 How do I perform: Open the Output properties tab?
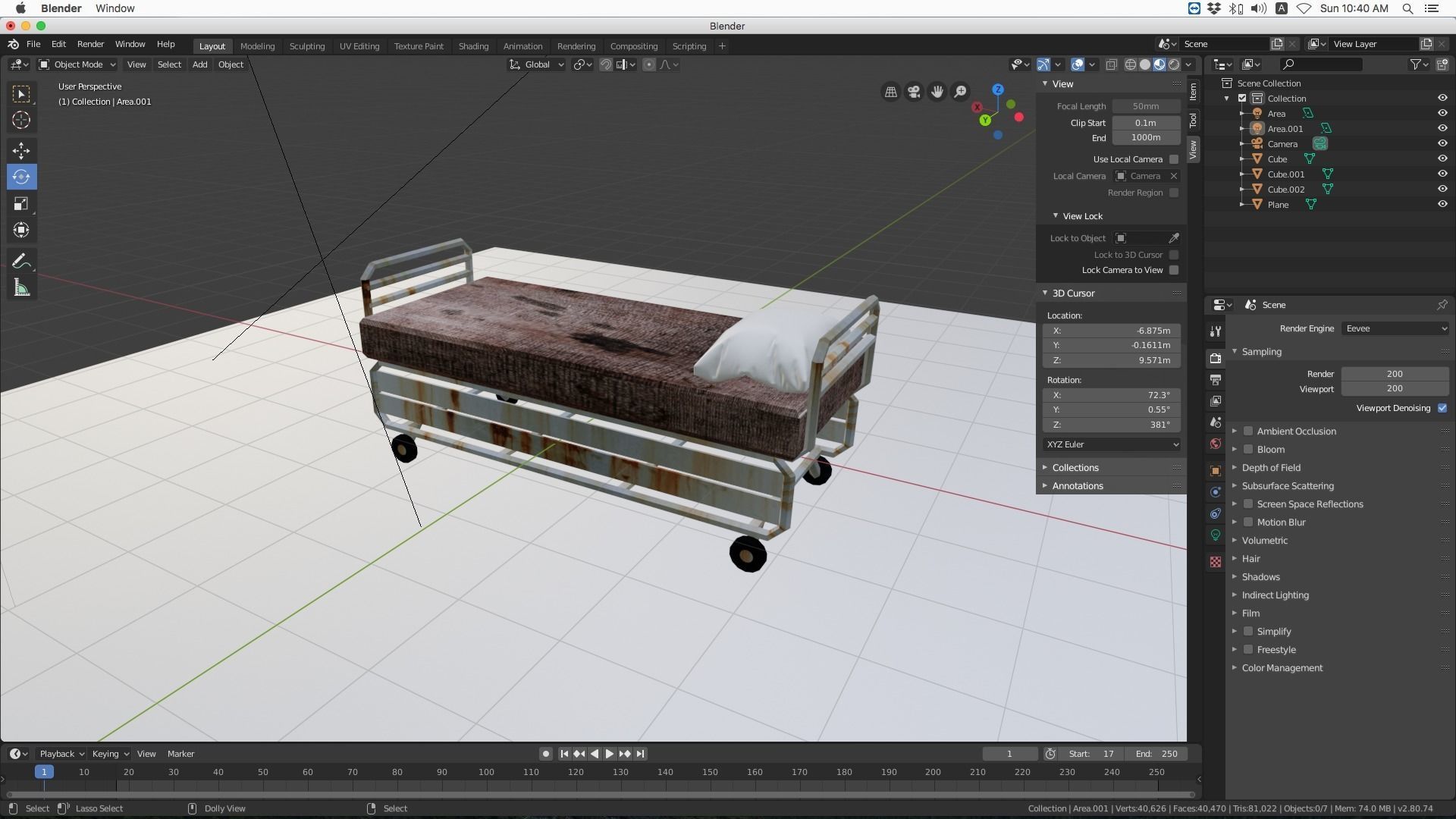[x=1216, y=379]
